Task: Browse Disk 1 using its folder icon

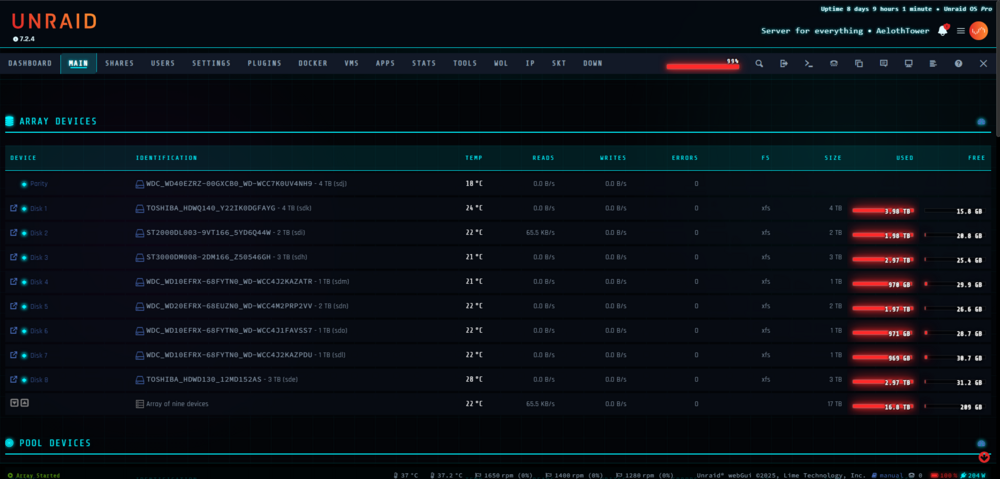Action: [x=13, y=208]
